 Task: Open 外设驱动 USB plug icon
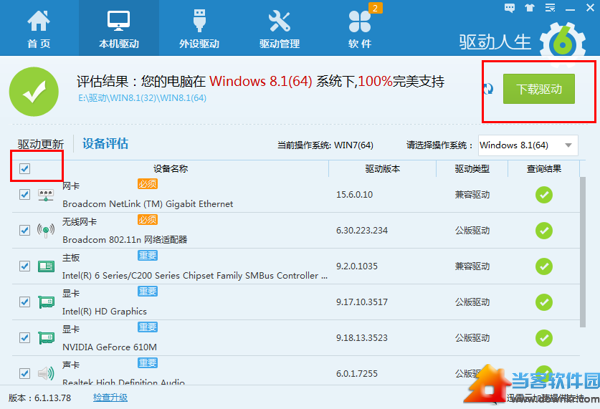199,21
